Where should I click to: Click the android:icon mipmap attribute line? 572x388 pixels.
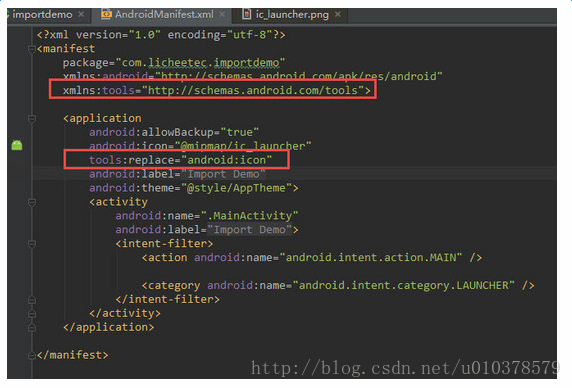click(x=200, y=146)
